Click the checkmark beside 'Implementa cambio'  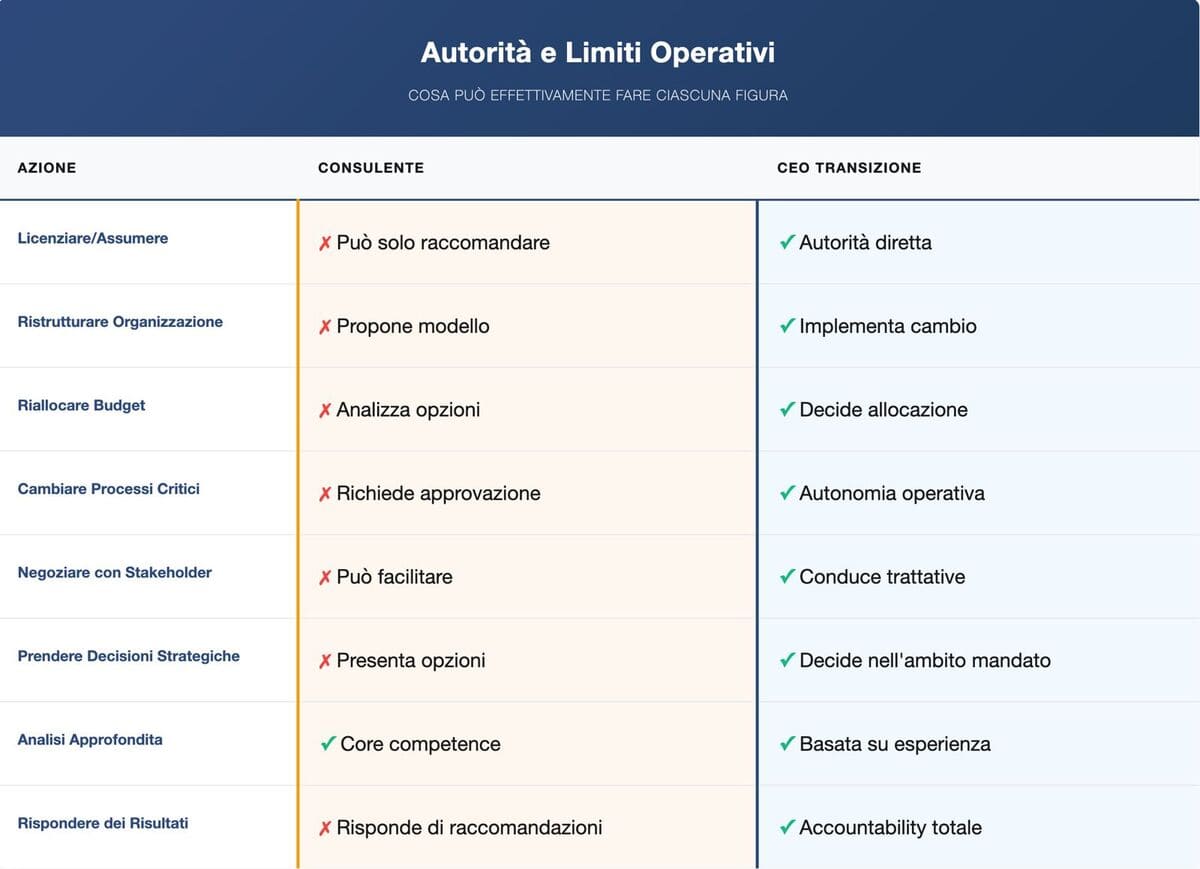click(x=786, y=326)
